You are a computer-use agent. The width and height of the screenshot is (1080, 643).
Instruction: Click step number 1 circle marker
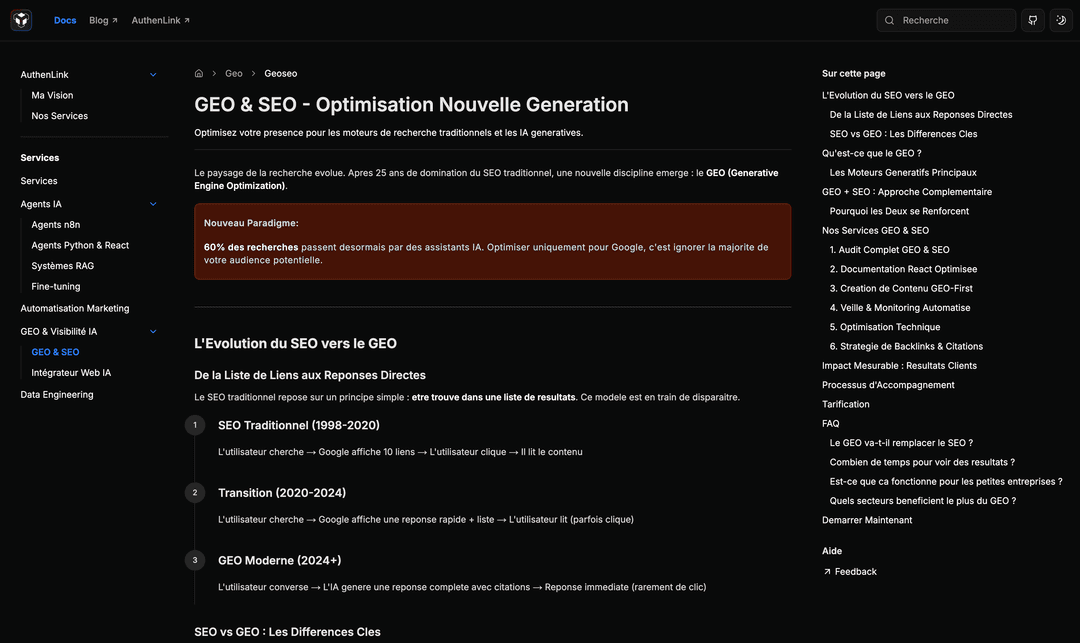pos(195,425)
